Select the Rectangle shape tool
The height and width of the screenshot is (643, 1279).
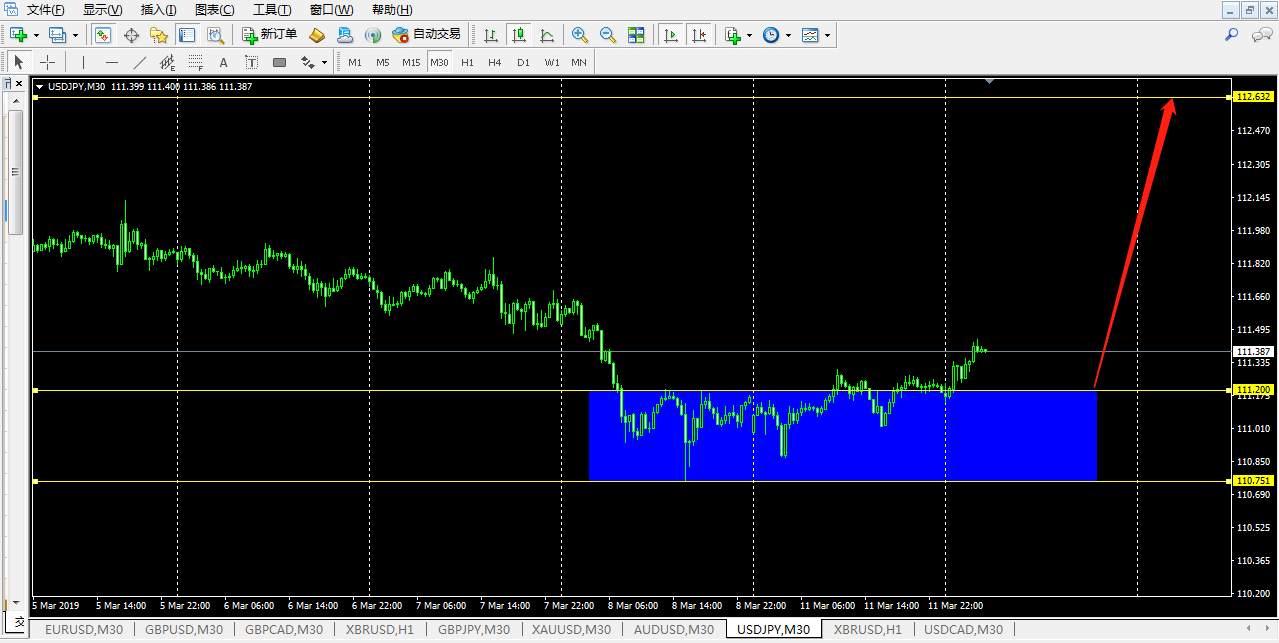(279, 62)
